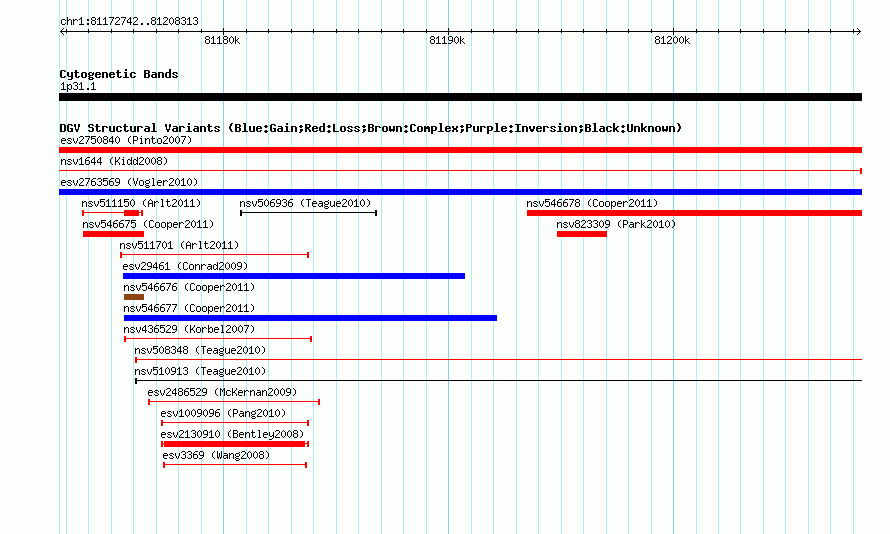
Task: Click the nsv546676 (Cooper2011) label
Action: [x=189, y=287]
